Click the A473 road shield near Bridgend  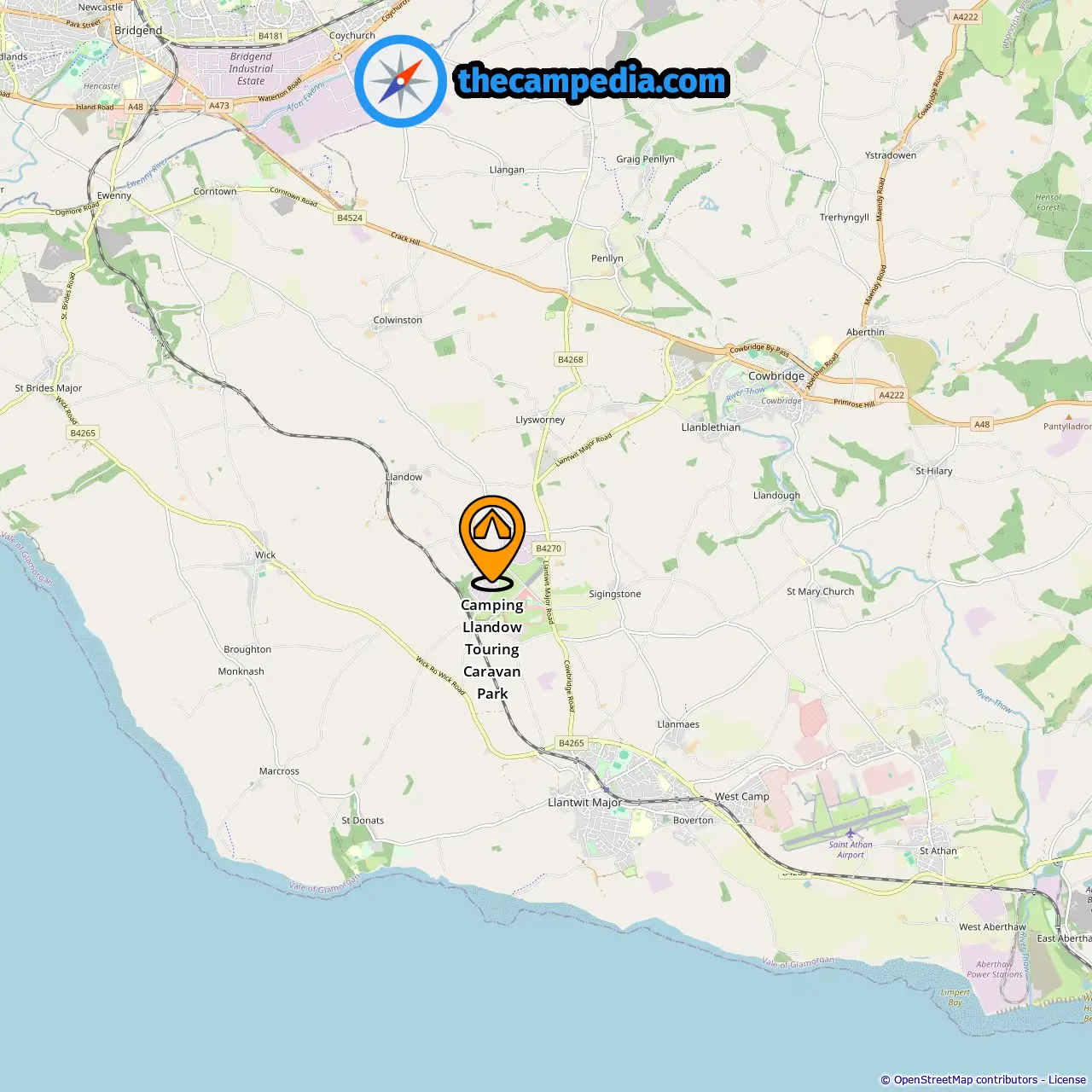[x=219, y=106]
